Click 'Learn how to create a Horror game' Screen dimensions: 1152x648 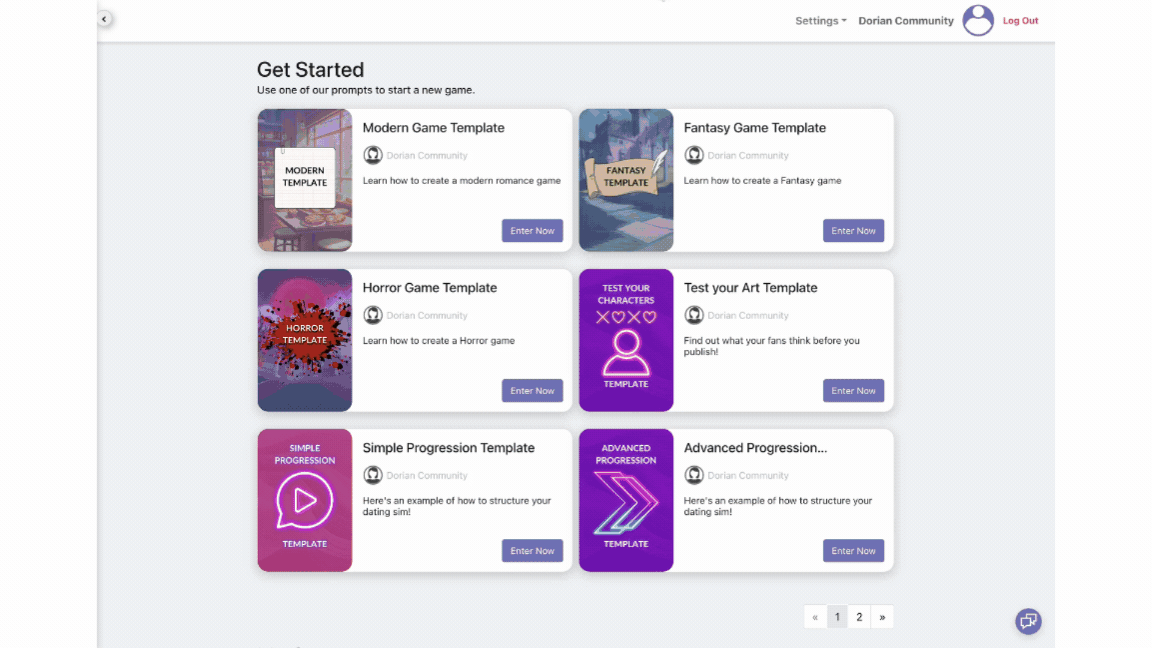(439, 341)
